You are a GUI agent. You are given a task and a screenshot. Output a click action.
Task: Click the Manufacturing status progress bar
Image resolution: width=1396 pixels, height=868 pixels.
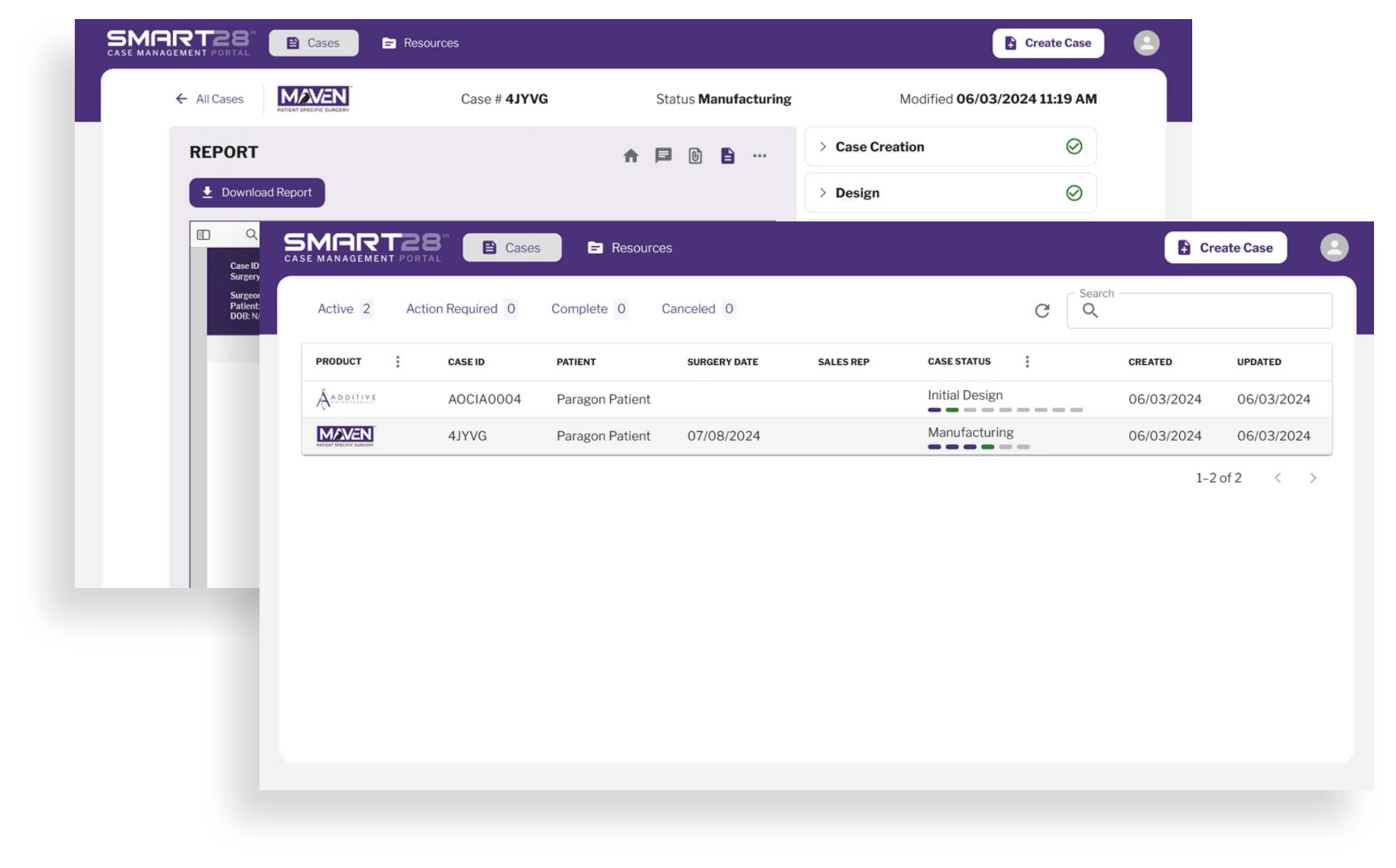[978, 446]
